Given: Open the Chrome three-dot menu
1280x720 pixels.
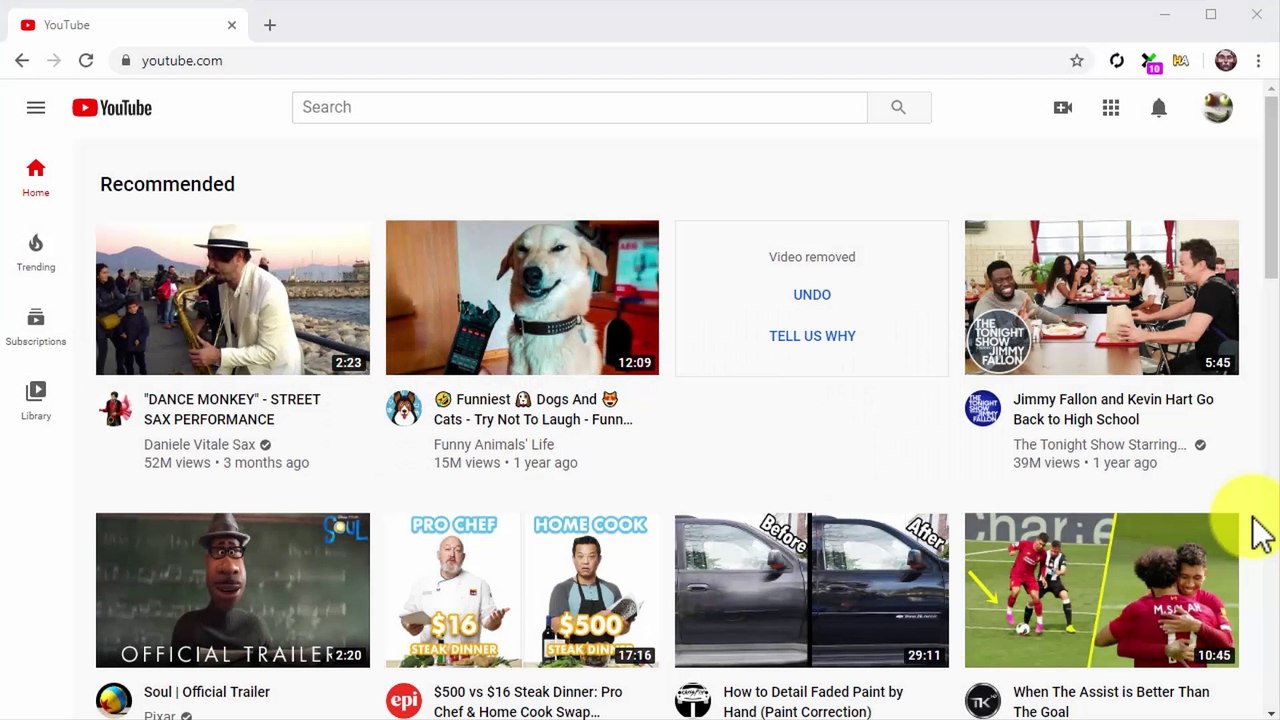Looking at the screenshot, I should (x=1258, y=61).
